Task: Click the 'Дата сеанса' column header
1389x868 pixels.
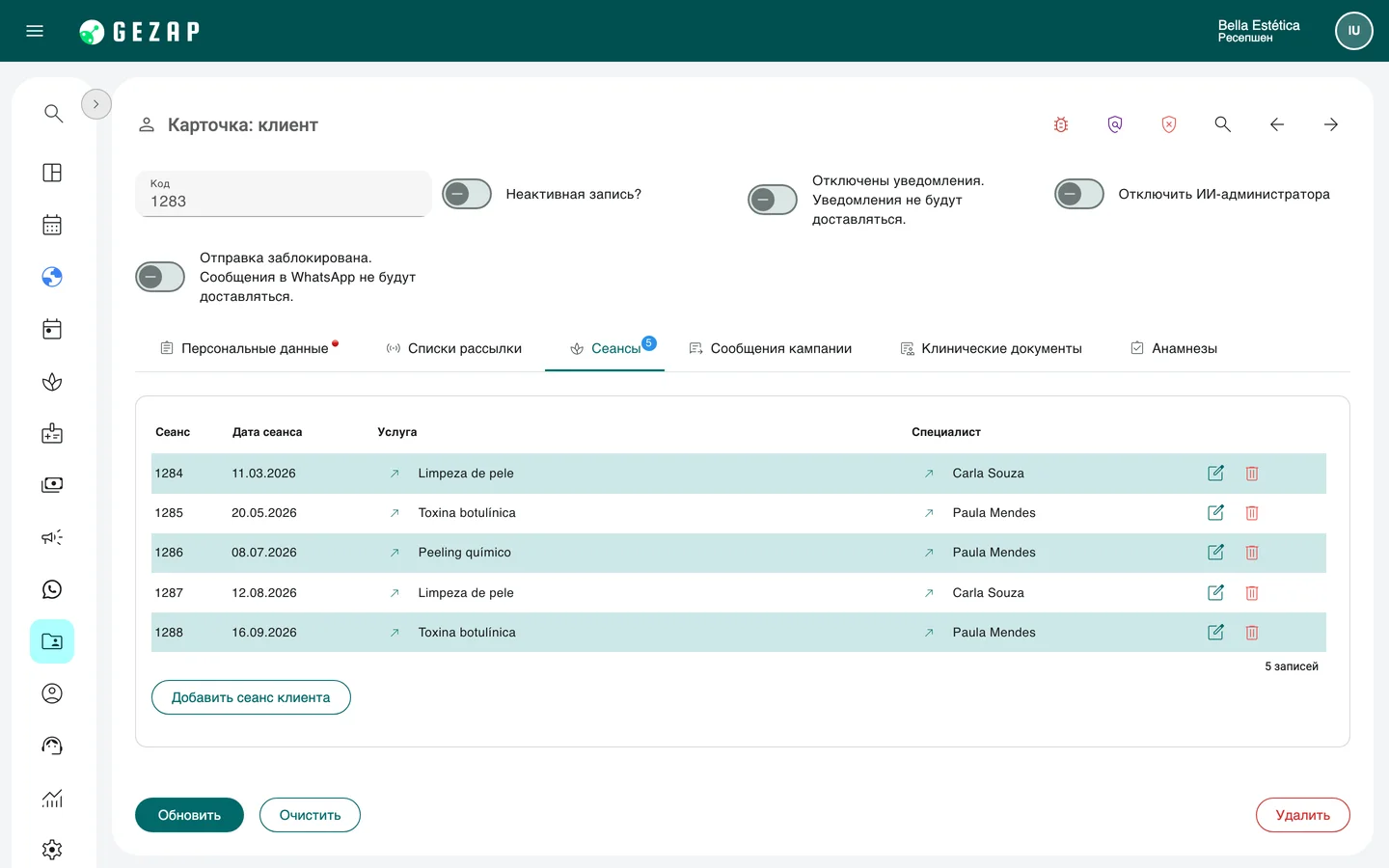Action: pyautogui.click(x=267, y=432)
